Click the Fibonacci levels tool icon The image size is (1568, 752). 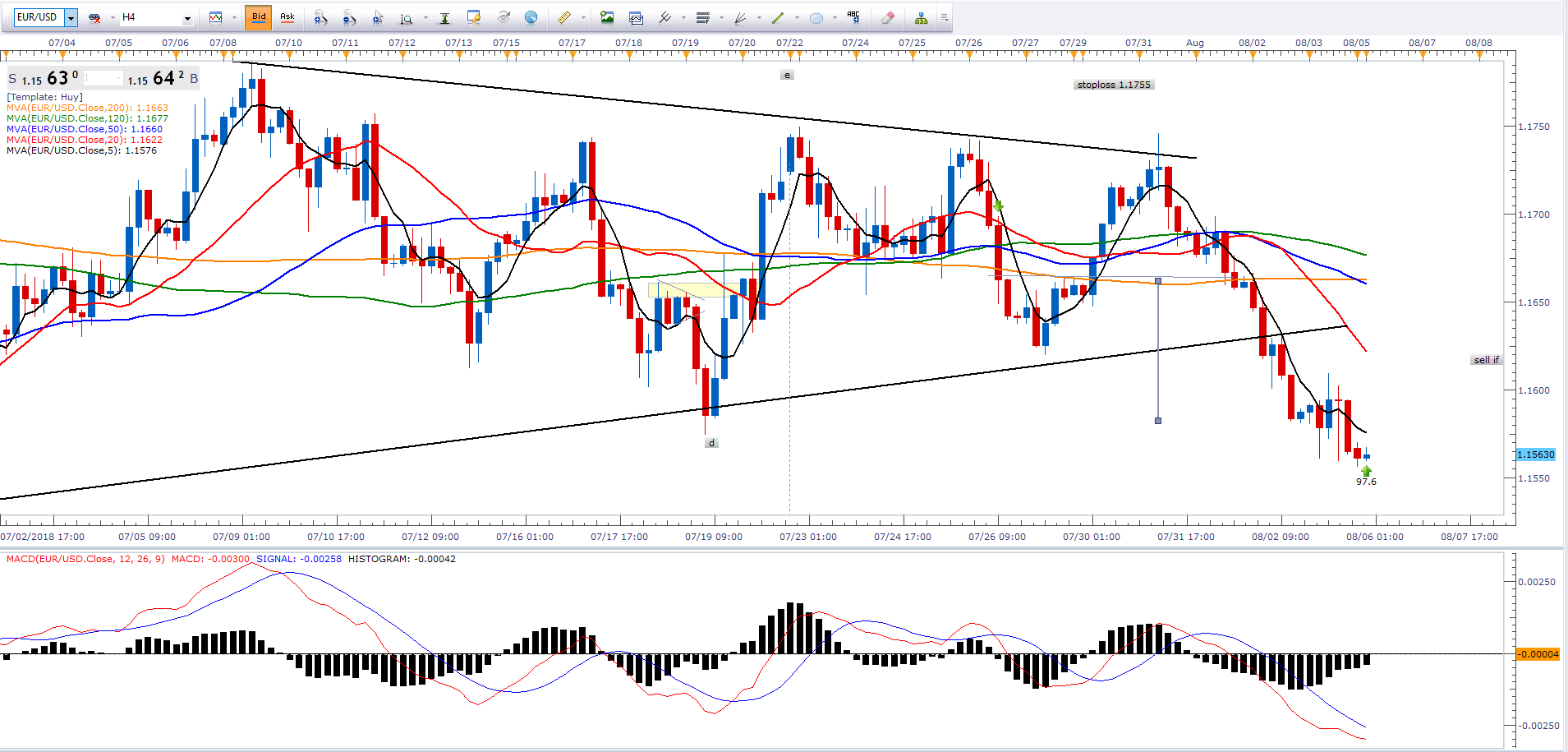click(702, 17)
